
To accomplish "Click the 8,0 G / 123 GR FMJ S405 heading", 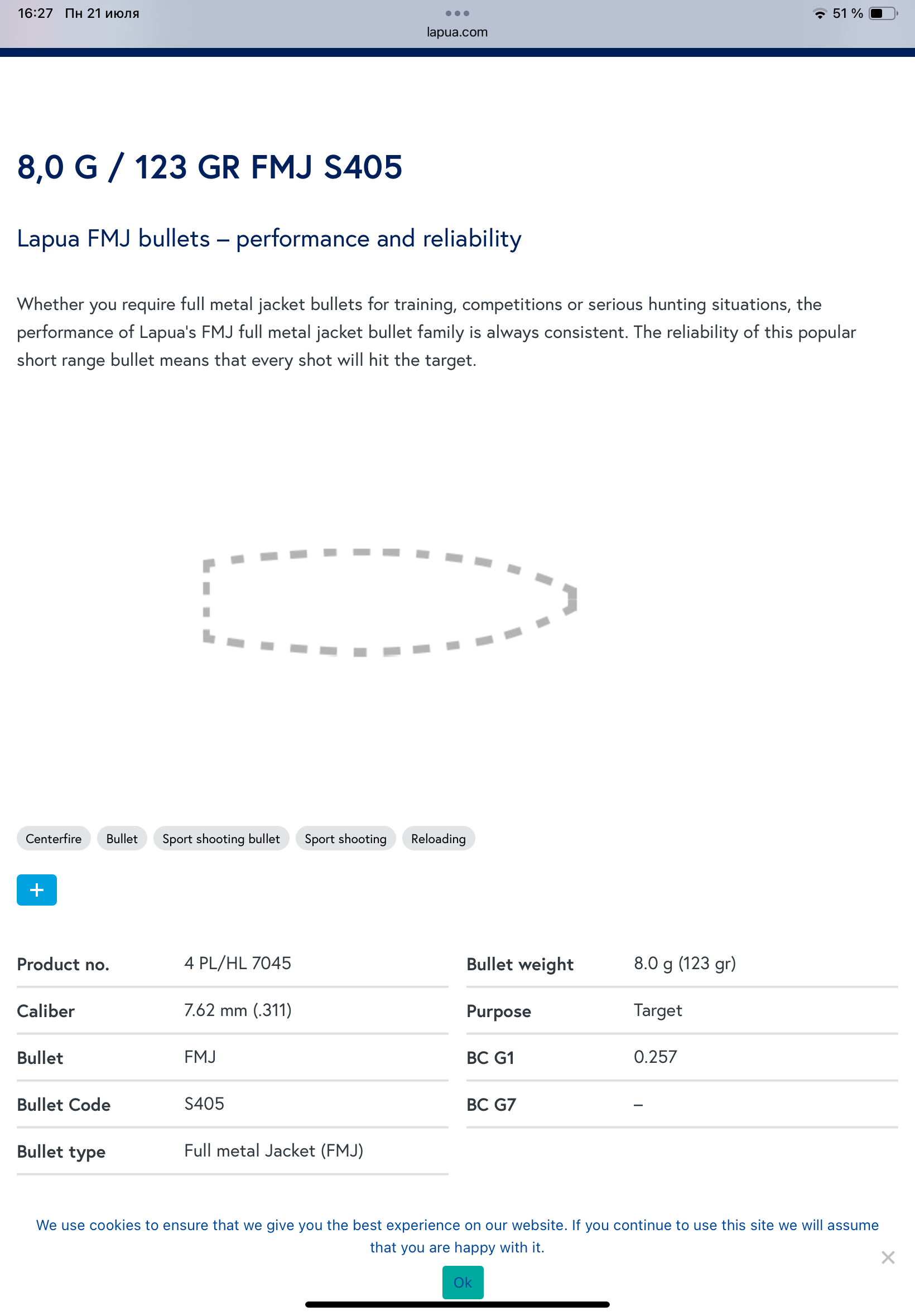I will tap(210, 167).
